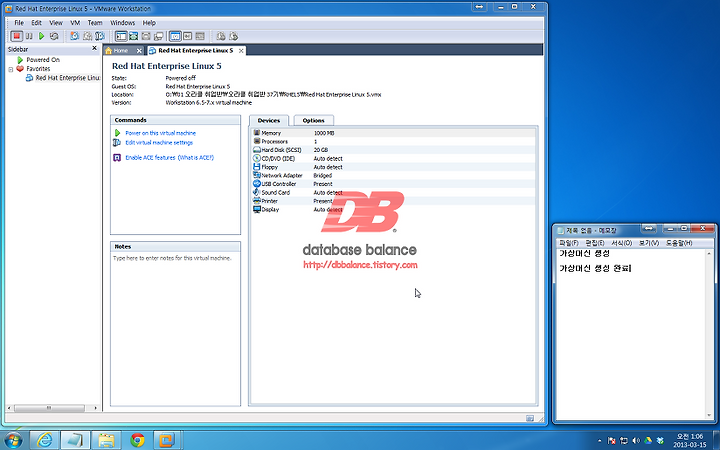Open Google Chrome from the taskbar

pos(137,440)
